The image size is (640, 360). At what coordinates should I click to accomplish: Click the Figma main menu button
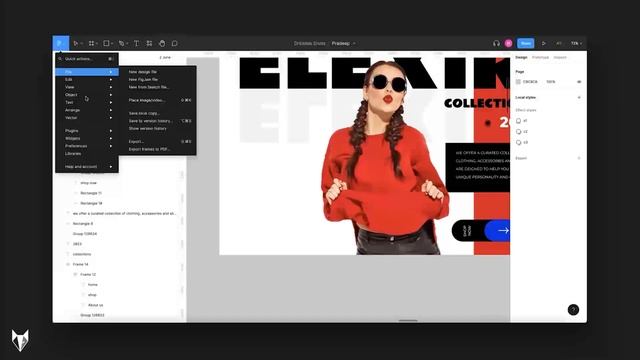[60, 43]
